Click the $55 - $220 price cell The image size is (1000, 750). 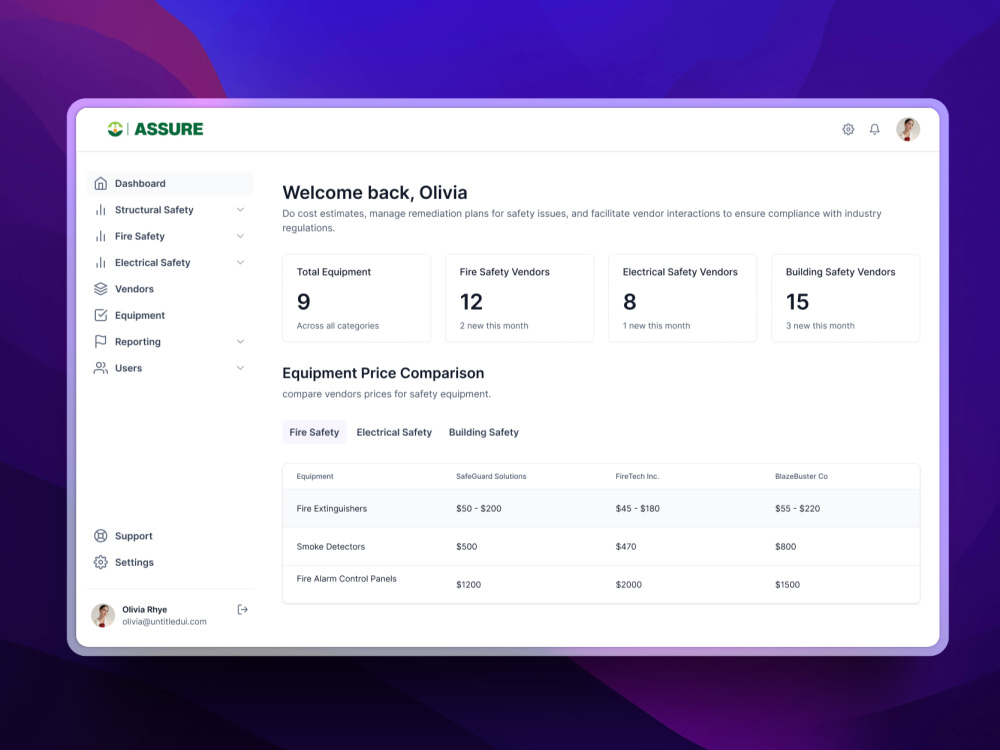point(797,509)
